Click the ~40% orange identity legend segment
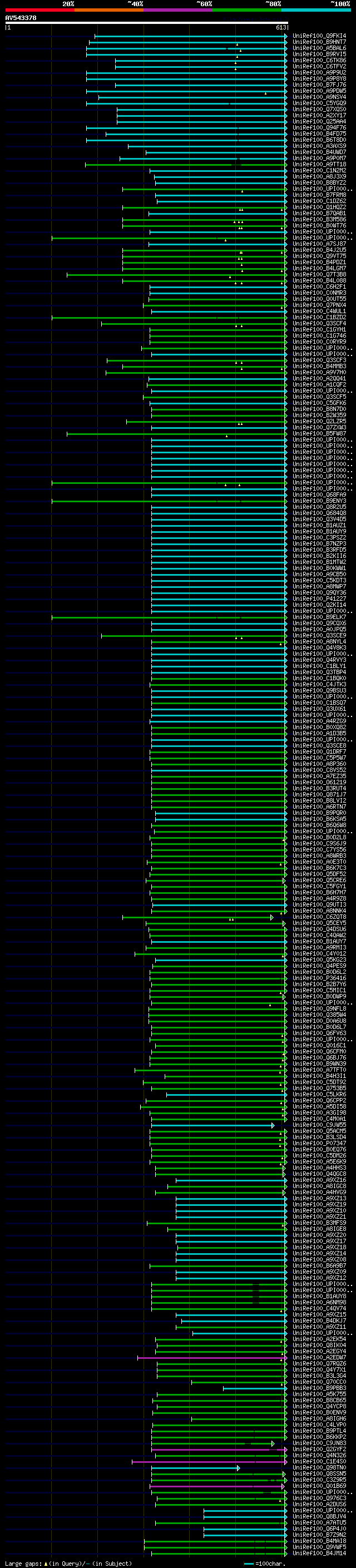 pos(109,10)
